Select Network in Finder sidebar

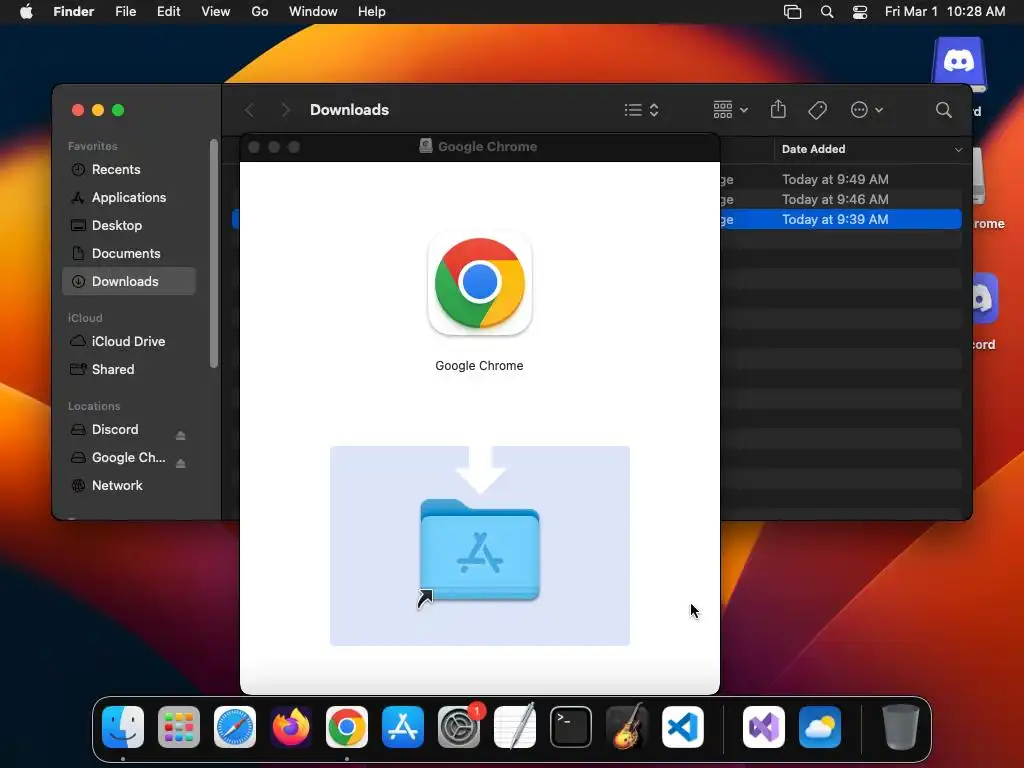coord(129,485)
